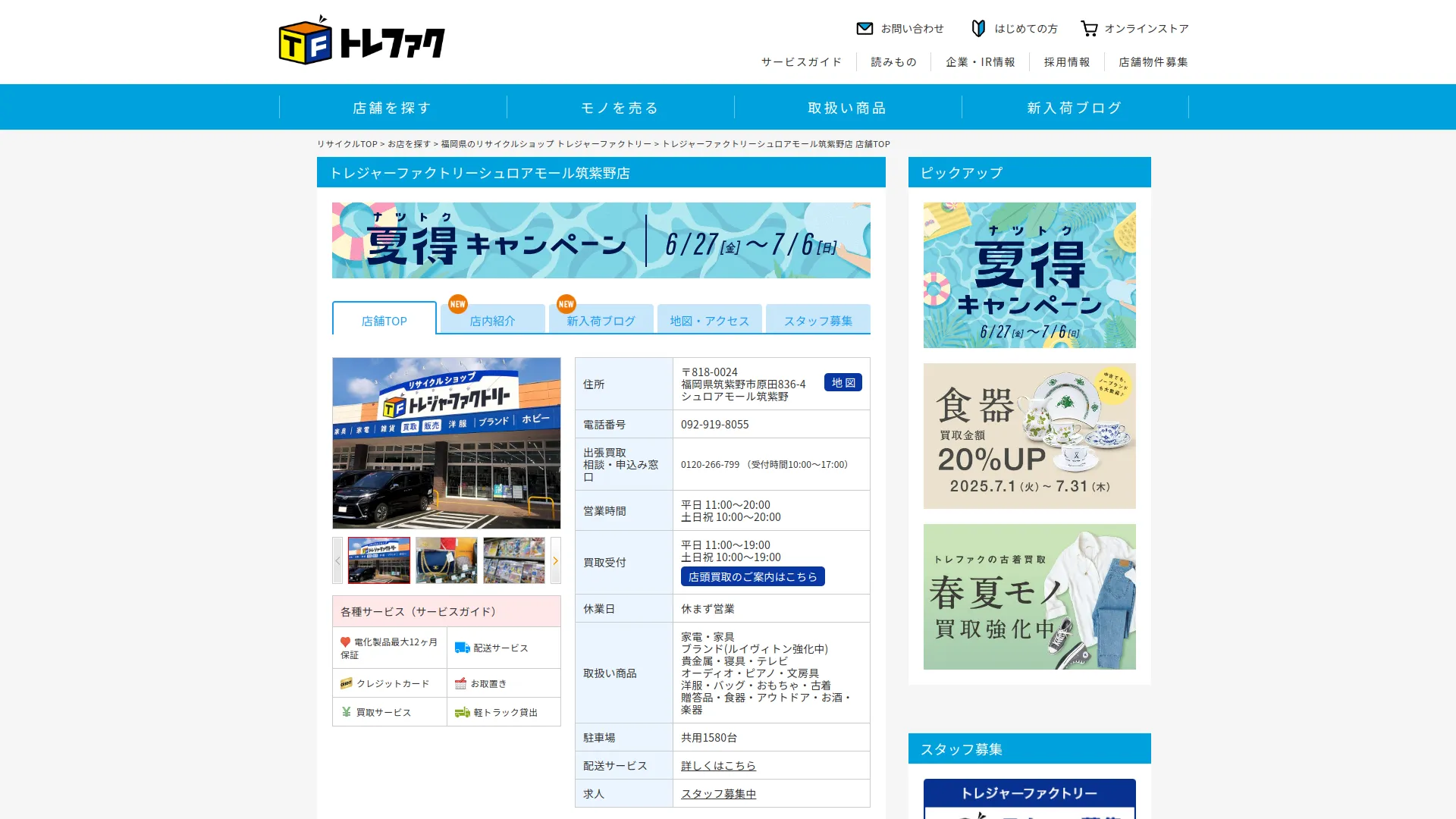Click the クレジットカード service label
The image size is (1456, 819).
pos(393,683)
